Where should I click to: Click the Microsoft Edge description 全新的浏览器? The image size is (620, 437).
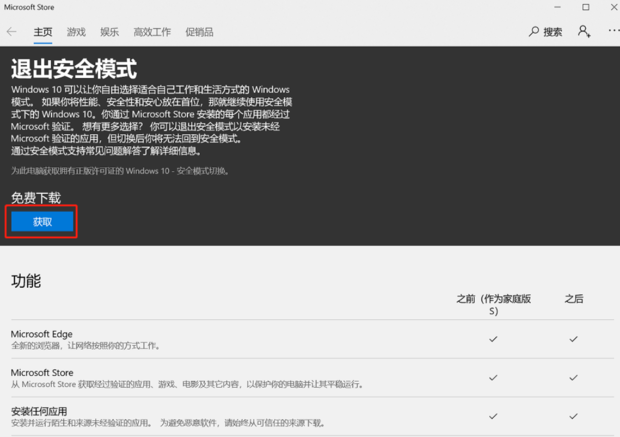(86, 346)
